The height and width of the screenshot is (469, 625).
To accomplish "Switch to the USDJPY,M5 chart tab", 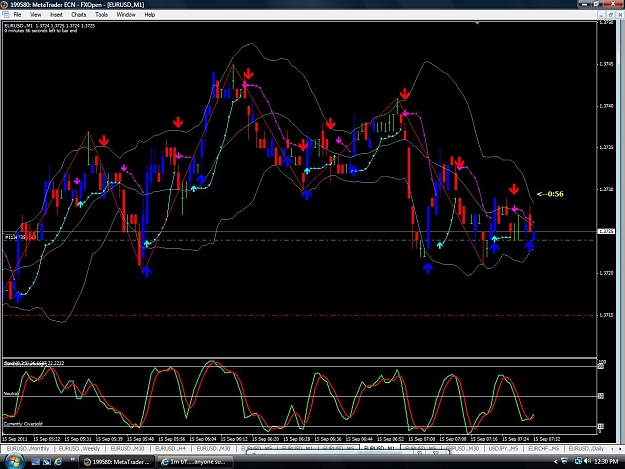I will [503, 448].
